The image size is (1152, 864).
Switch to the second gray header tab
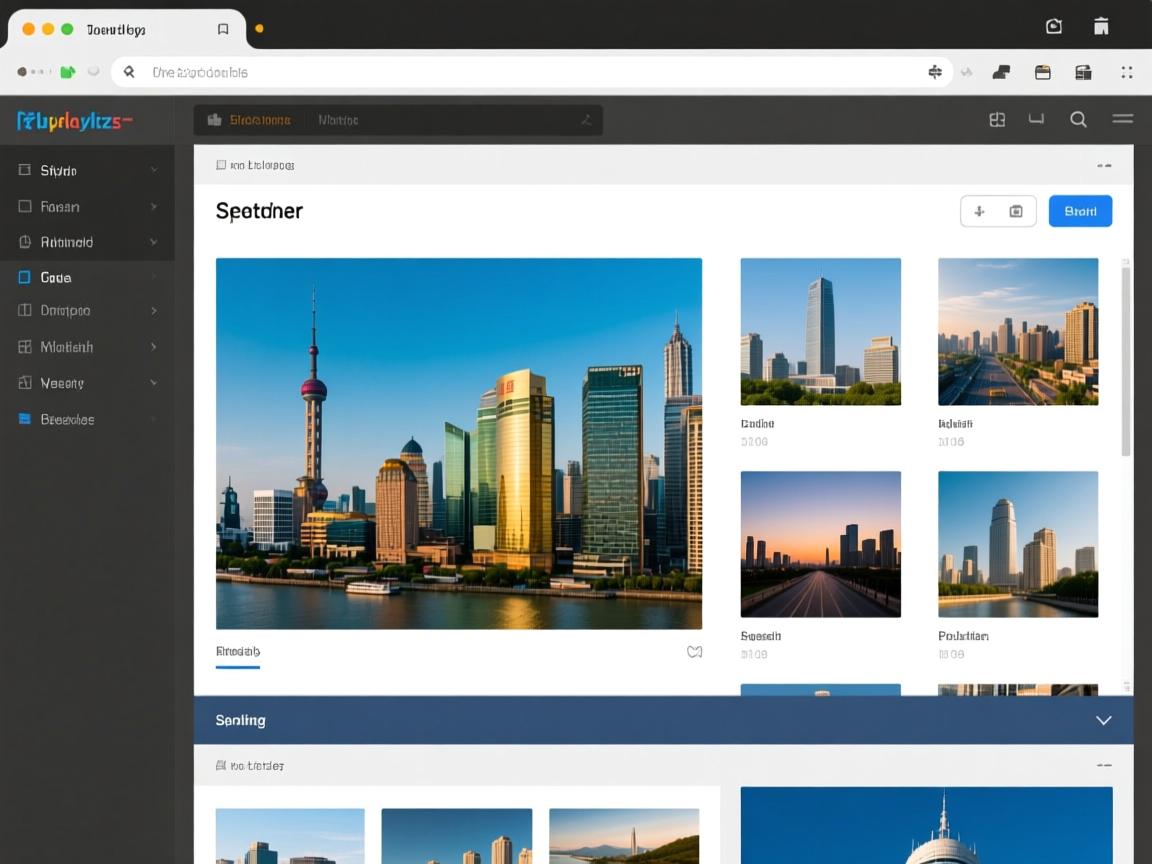[x=338, y=120]
